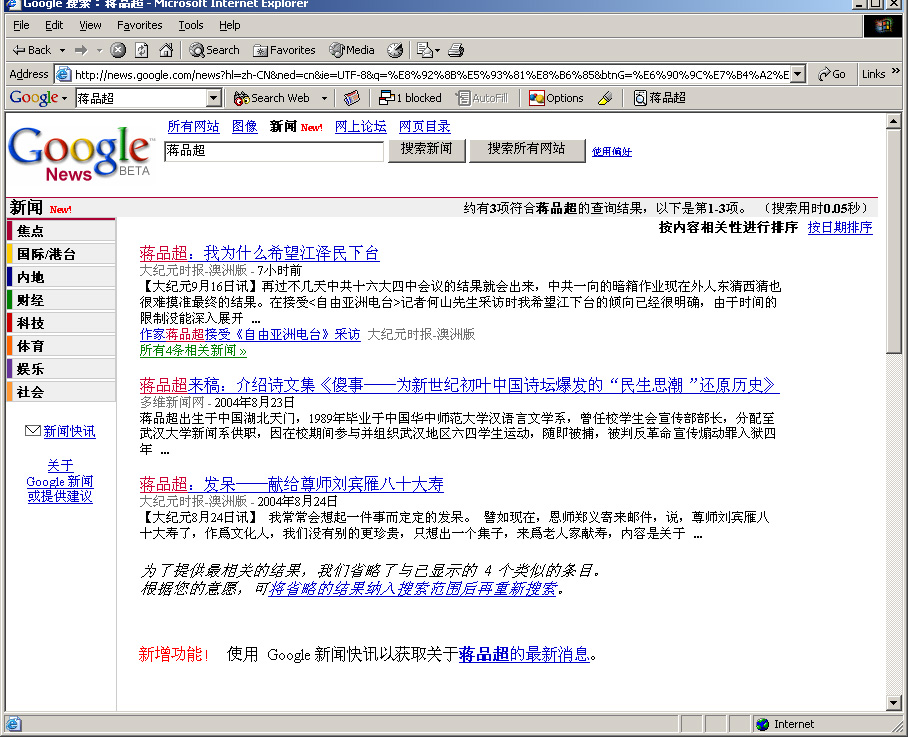
Task: Click the Refresh page icon
Action: pos(142,50)
